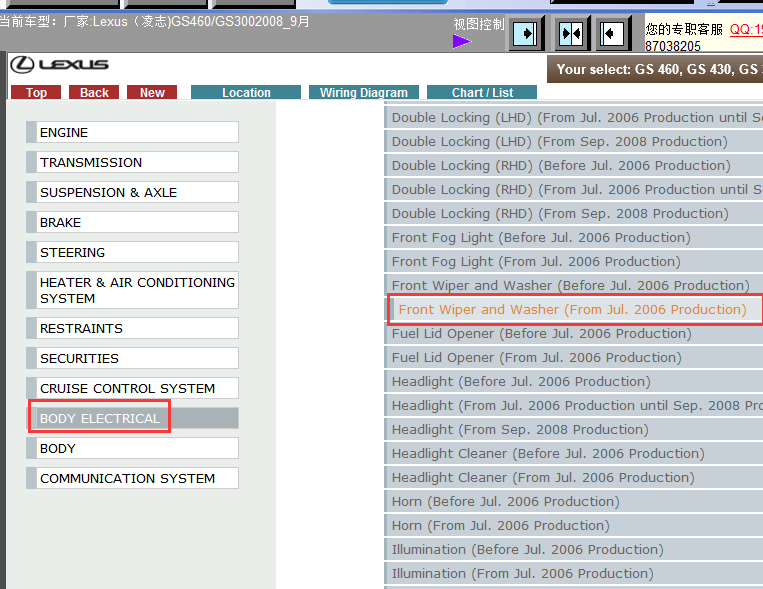Click the center-split view control icon
The width and height of the screenshot is (763, 589).
572,34
